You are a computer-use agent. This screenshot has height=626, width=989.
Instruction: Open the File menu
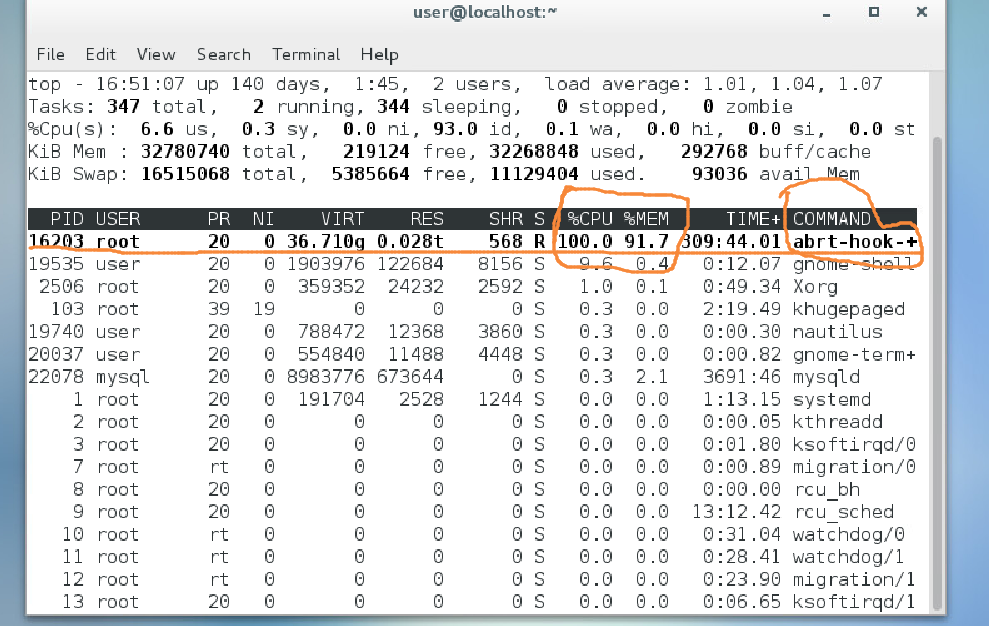point(50,54)
